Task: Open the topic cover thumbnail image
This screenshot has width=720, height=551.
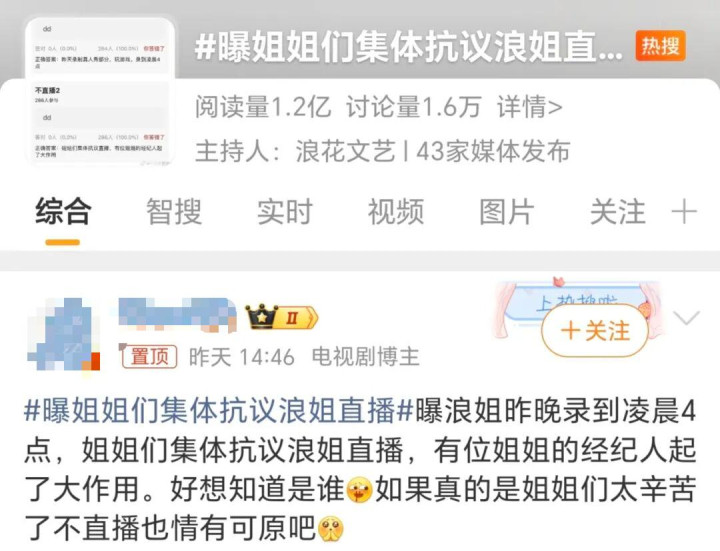Action: [100, 91]
